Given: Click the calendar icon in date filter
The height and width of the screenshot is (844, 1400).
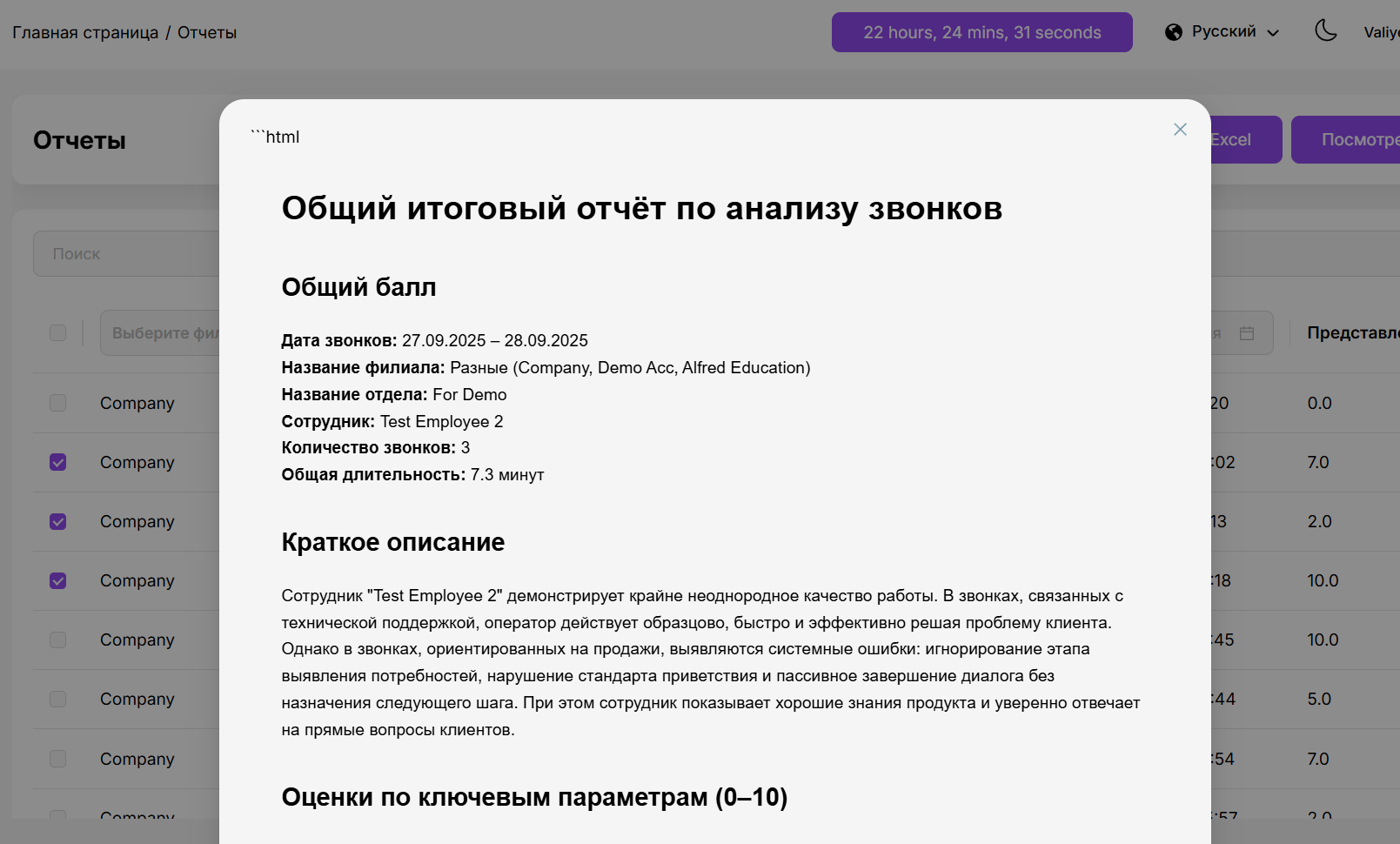Looking at the screenshot, I should click(x=1247, y=333).
